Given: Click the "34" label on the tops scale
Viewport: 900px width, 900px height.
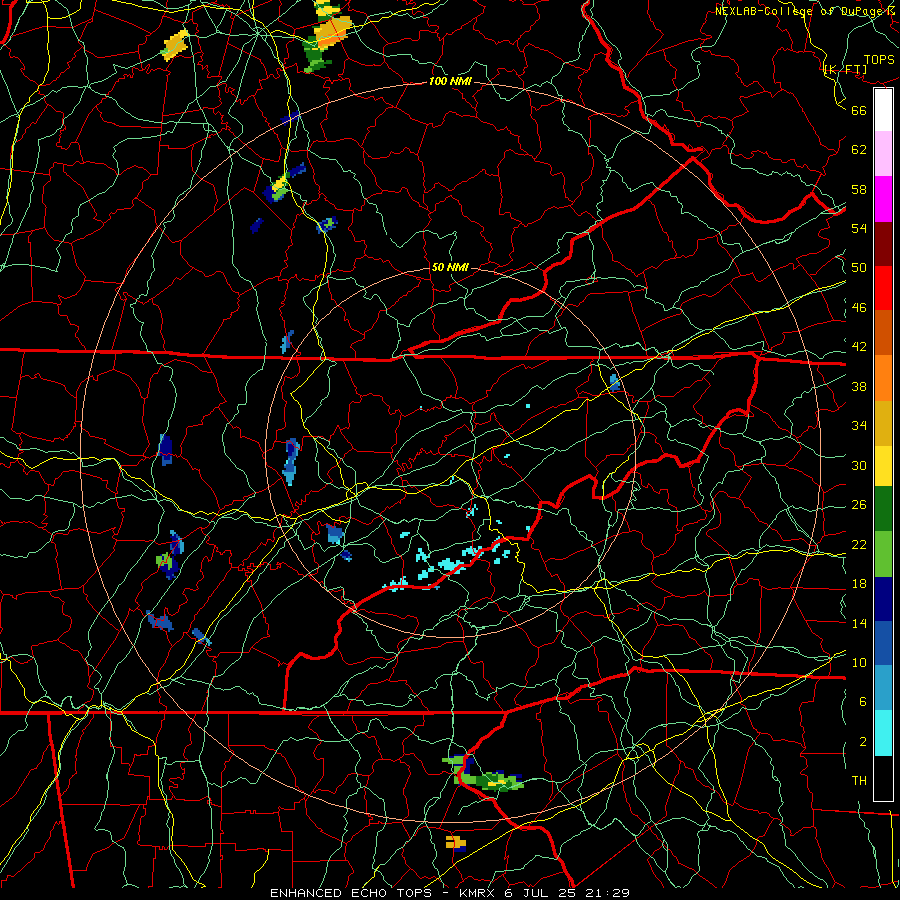Looking at the screenshot, I should tap(859, 425).
